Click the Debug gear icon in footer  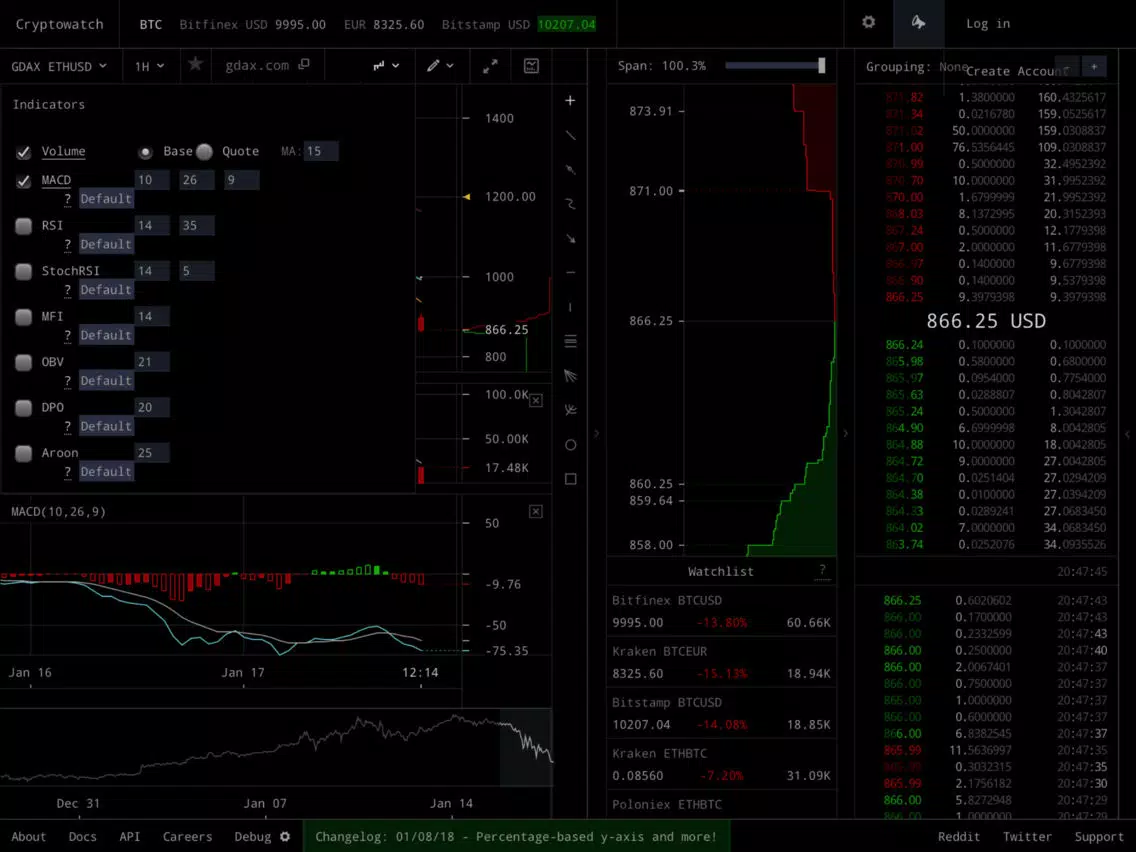pos(285,836)
